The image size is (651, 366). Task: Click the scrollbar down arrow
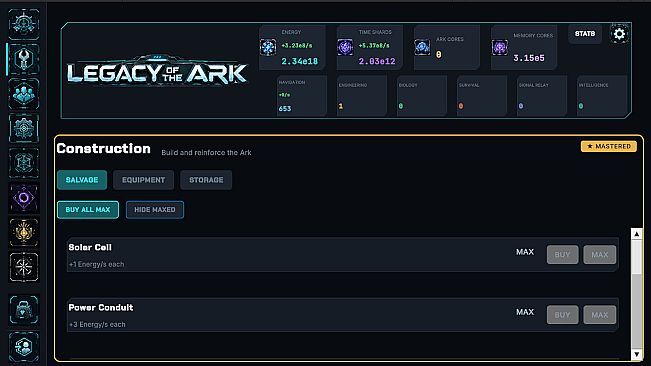pos(636,354)
